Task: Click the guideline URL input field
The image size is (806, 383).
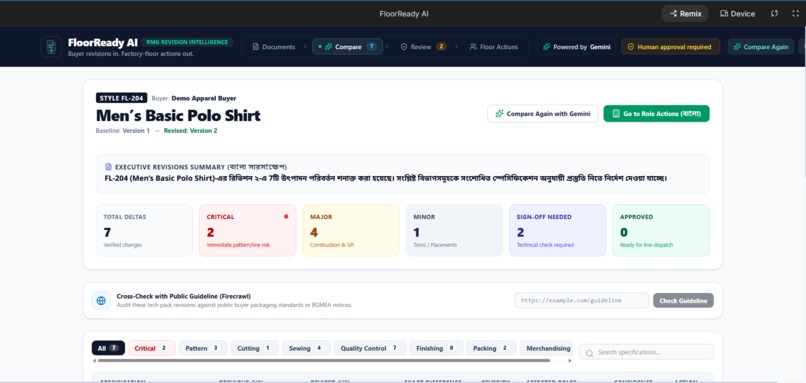Action: [581, 300]
